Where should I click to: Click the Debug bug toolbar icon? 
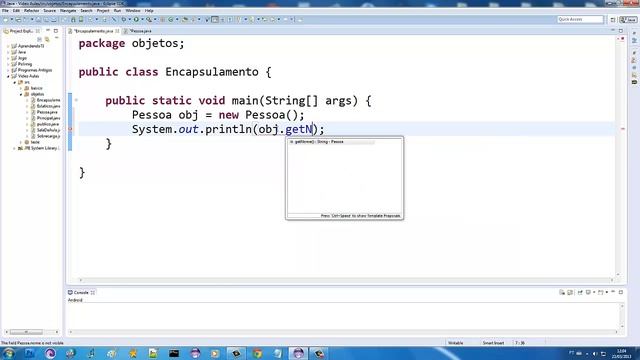click(x=124, y=20)
